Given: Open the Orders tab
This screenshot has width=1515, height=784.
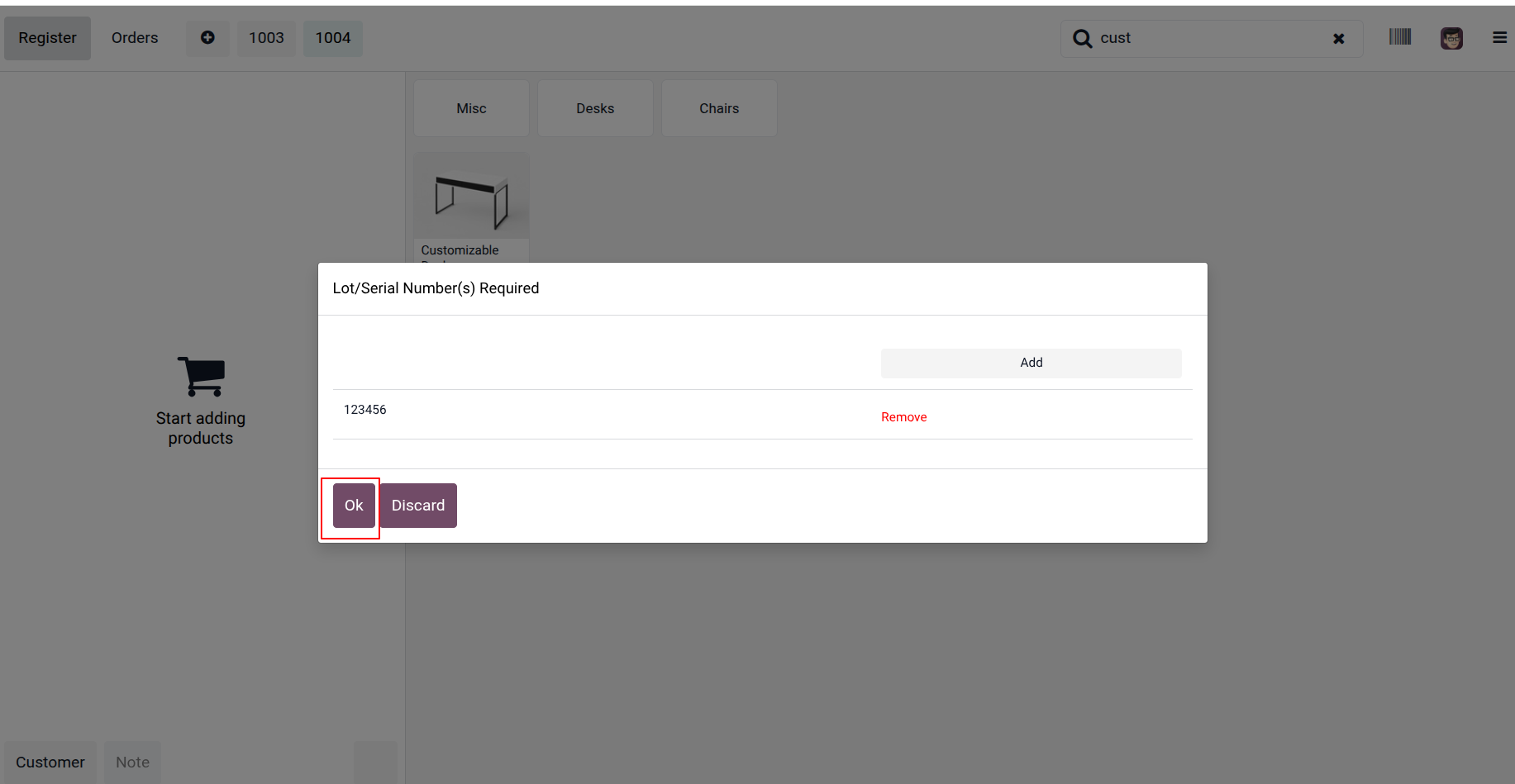Looking at the screenshot, I should point(135,38).
